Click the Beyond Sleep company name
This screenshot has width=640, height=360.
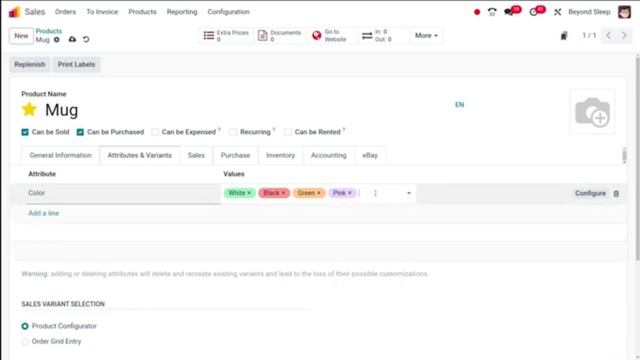(x=589, y=12)
